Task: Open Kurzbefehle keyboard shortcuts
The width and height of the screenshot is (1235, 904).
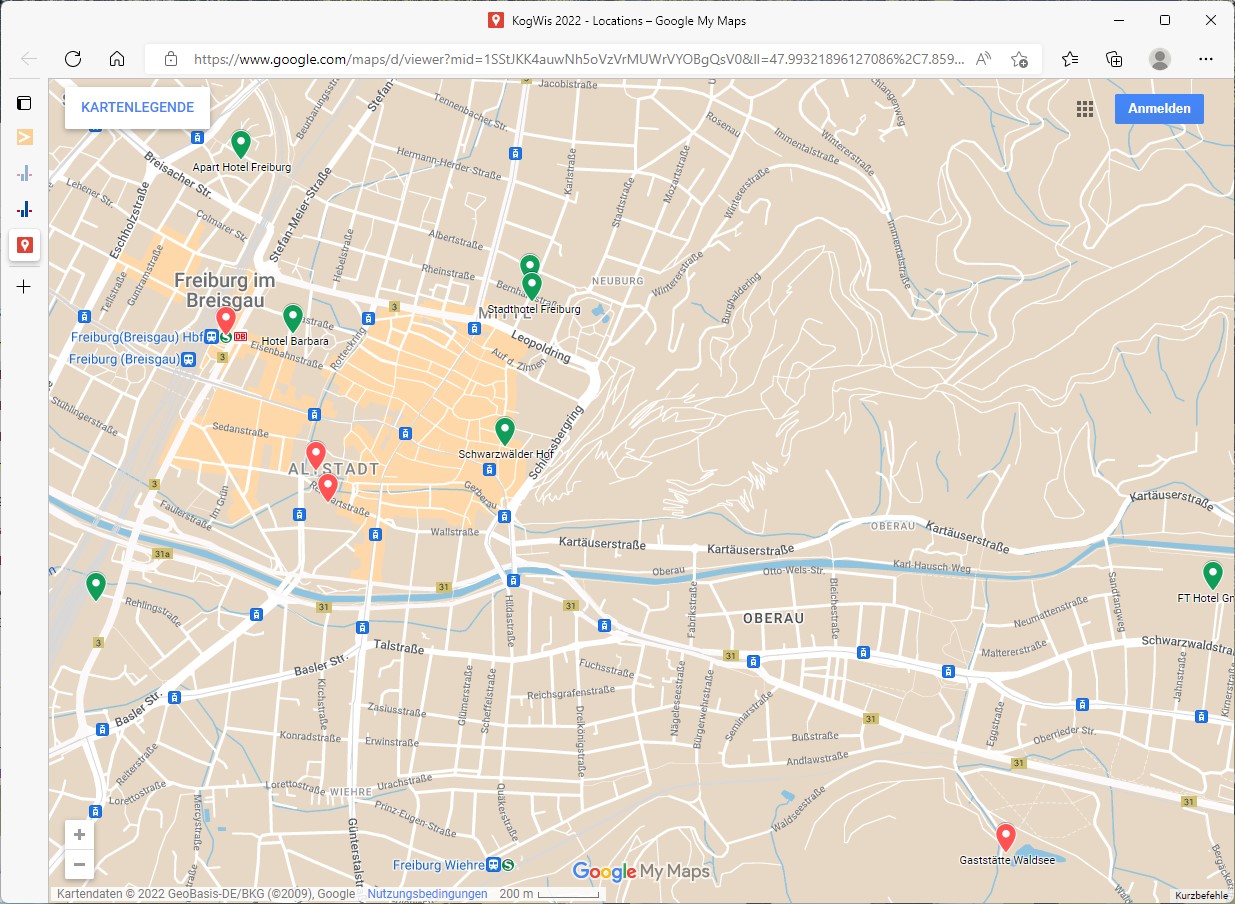Action: (x=1201, y=895)
